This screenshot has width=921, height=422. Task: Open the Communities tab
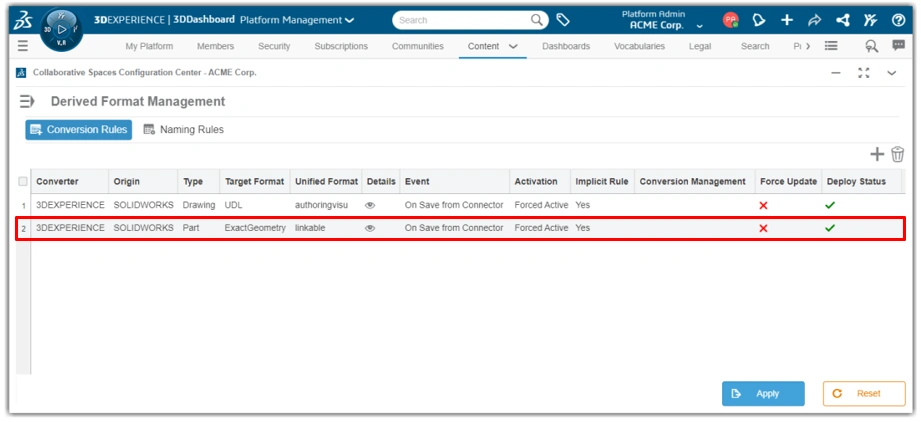(x=418, y=46)
